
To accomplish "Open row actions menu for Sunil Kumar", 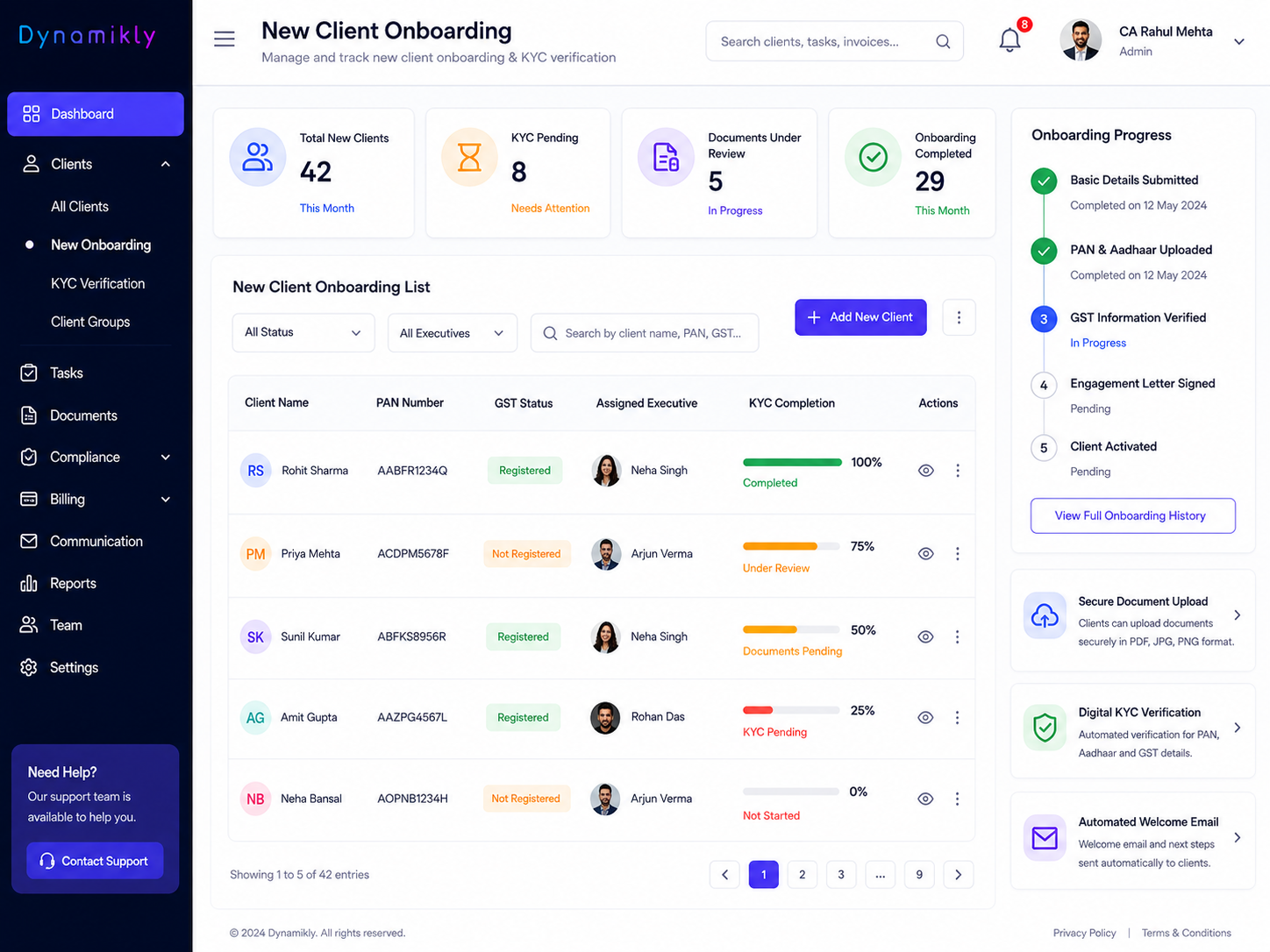I will point(957,637).
